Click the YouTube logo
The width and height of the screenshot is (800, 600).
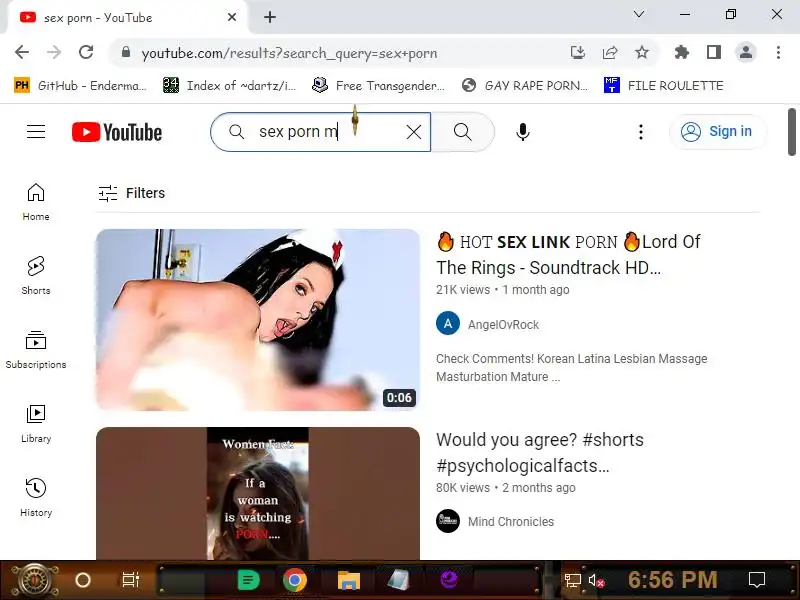(x=117, y=132)
